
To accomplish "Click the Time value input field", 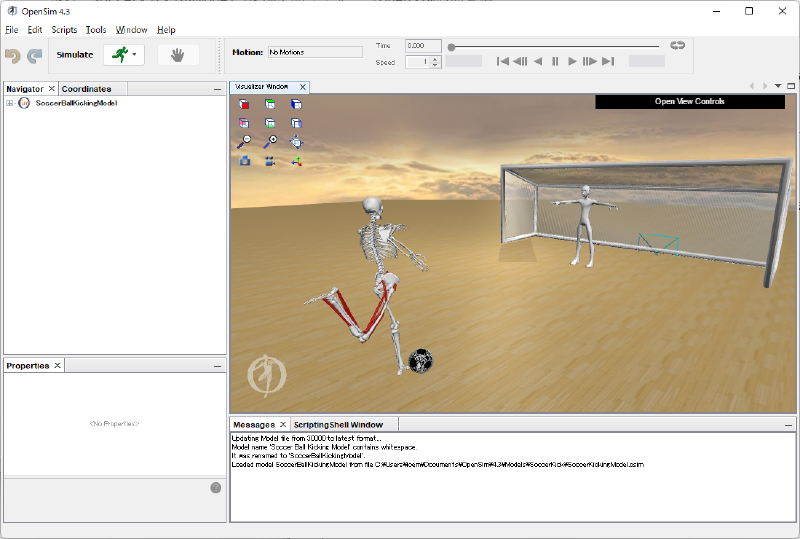I will 423,46.
